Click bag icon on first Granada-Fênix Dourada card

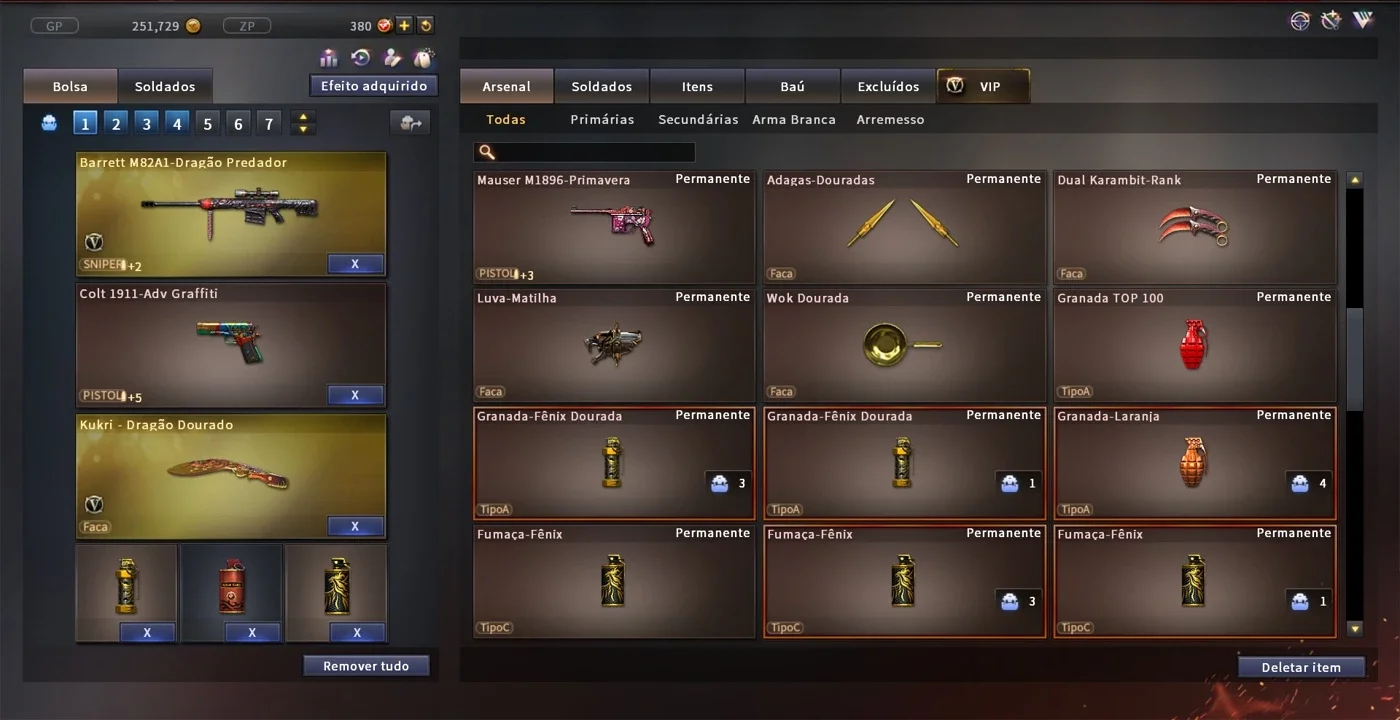[718, 483]
